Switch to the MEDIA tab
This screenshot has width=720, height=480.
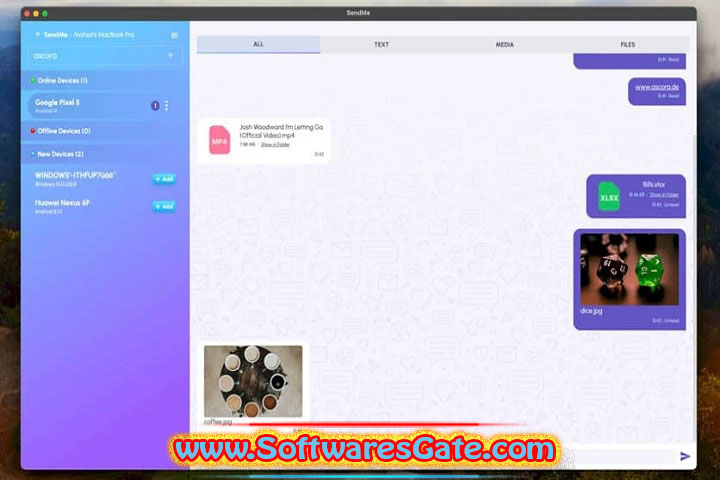505,45
